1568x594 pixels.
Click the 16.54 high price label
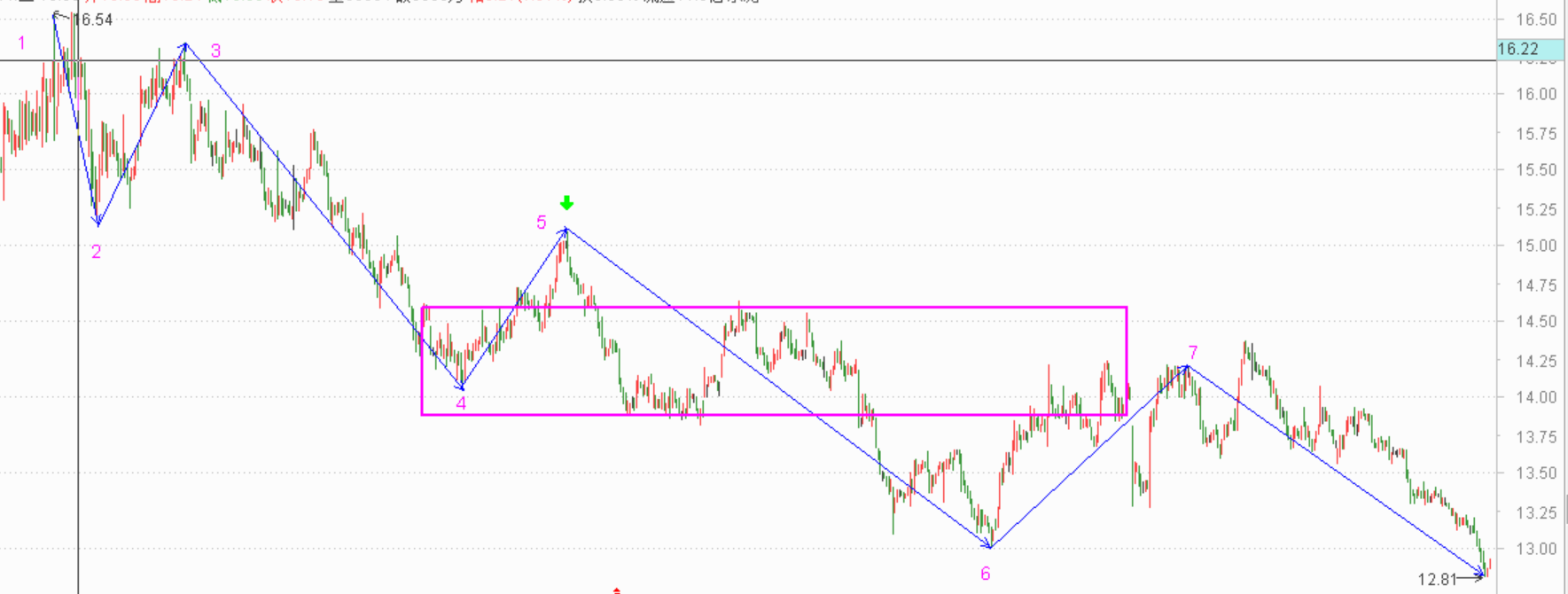tap(92, 20)
